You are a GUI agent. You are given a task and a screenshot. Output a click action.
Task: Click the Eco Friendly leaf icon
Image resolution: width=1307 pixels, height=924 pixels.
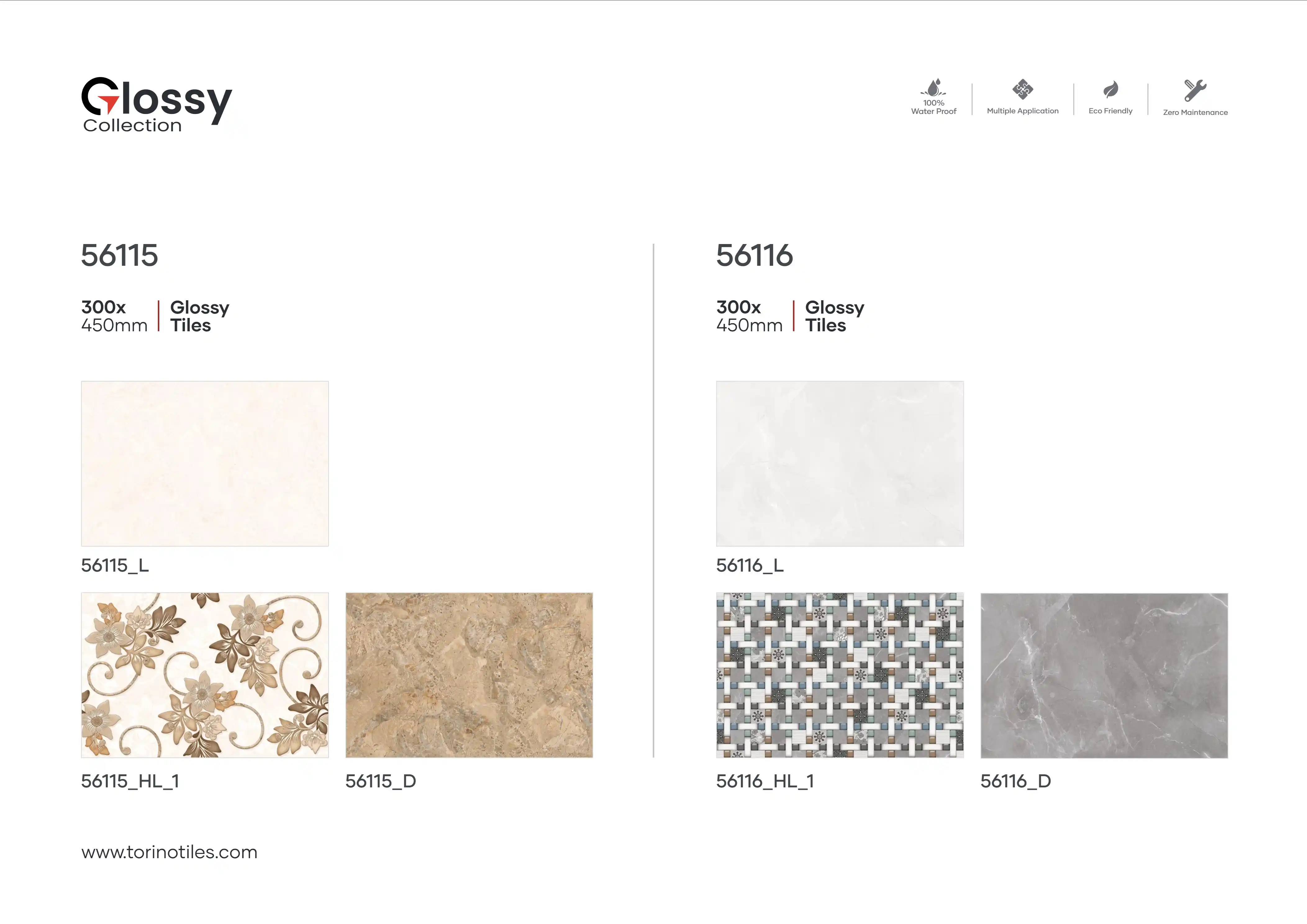1111,89
